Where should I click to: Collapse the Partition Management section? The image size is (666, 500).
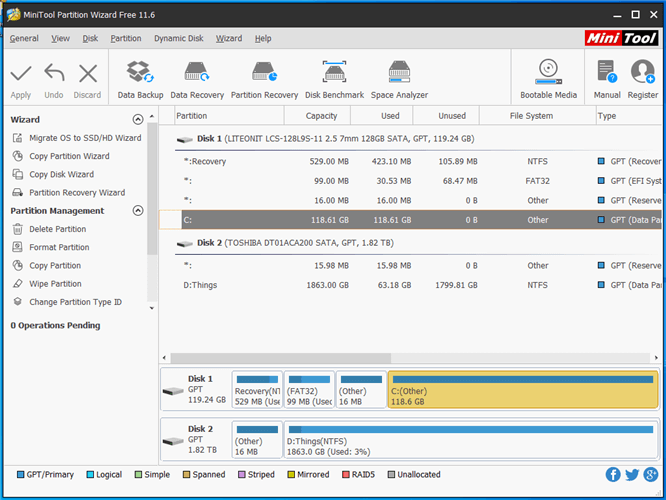[x=138, y=211]
